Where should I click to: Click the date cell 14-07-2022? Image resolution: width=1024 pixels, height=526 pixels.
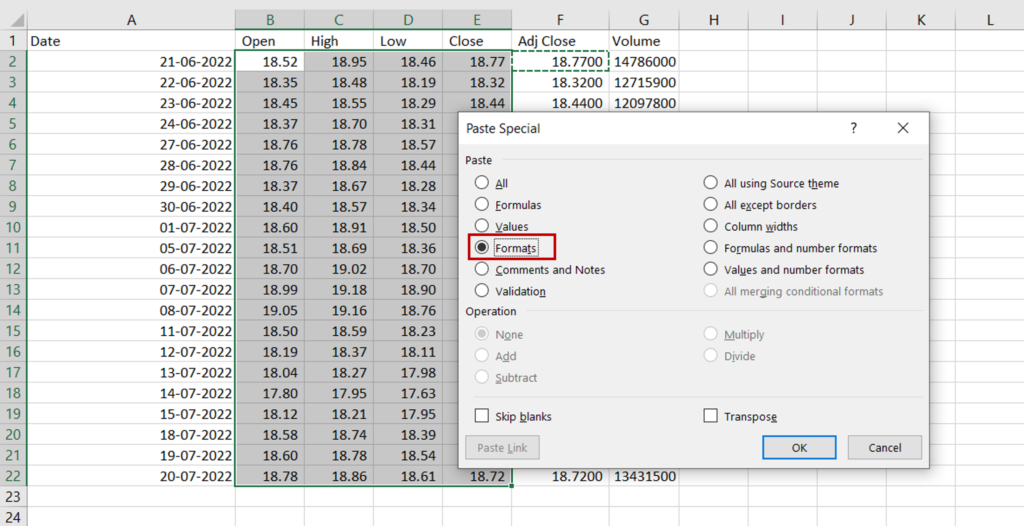(131, 393)
